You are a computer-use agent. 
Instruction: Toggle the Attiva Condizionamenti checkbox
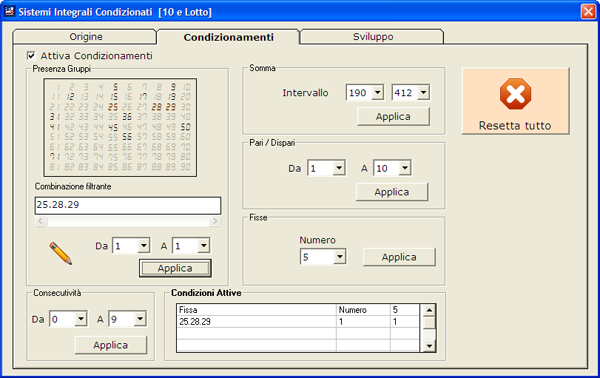point(31,56)
